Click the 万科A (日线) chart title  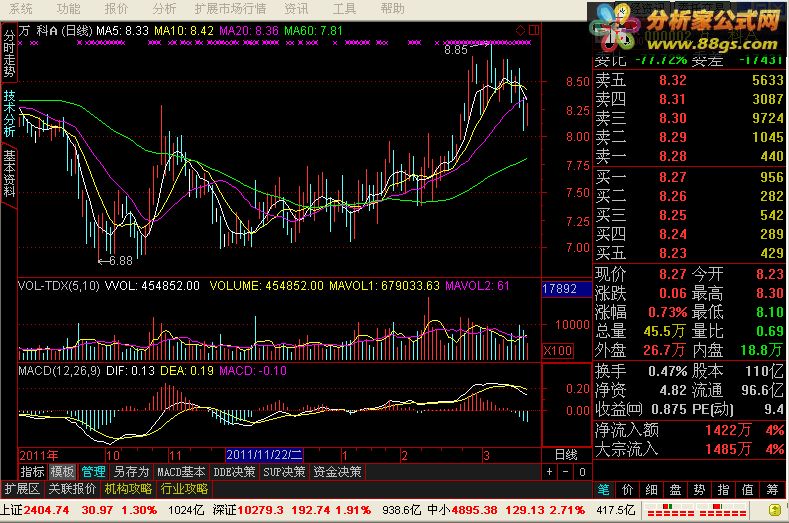tap(55, 31)
